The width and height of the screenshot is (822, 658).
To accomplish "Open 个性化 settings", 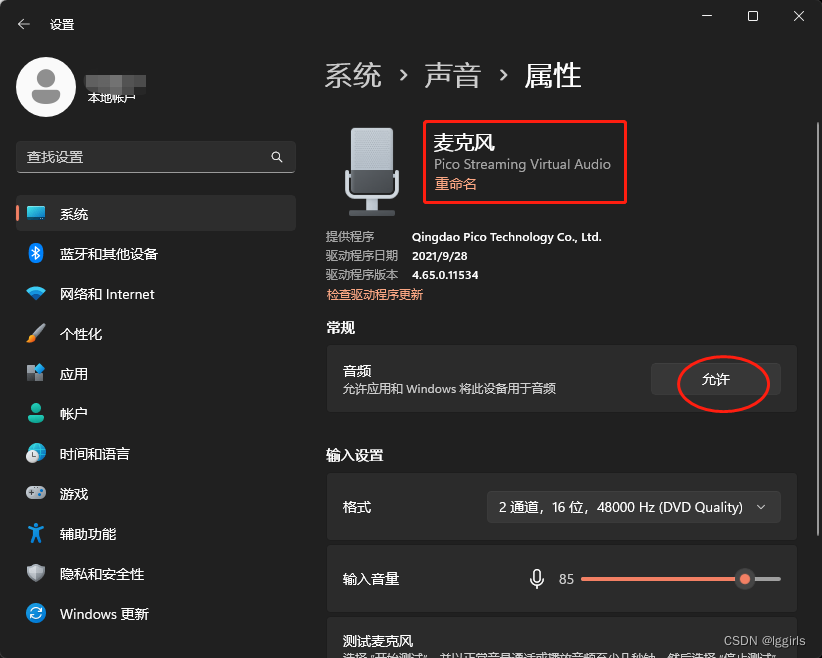I will click(156, 333).
